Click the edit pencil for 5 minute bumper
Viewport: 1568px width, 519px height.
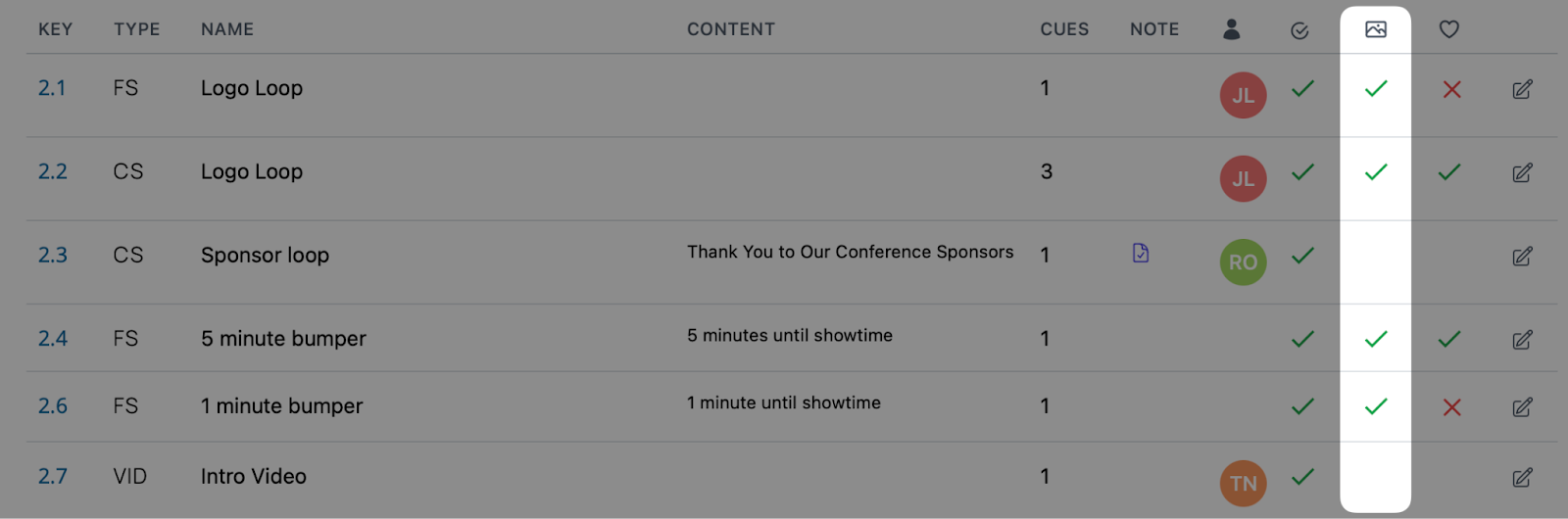click(1522, 339)
